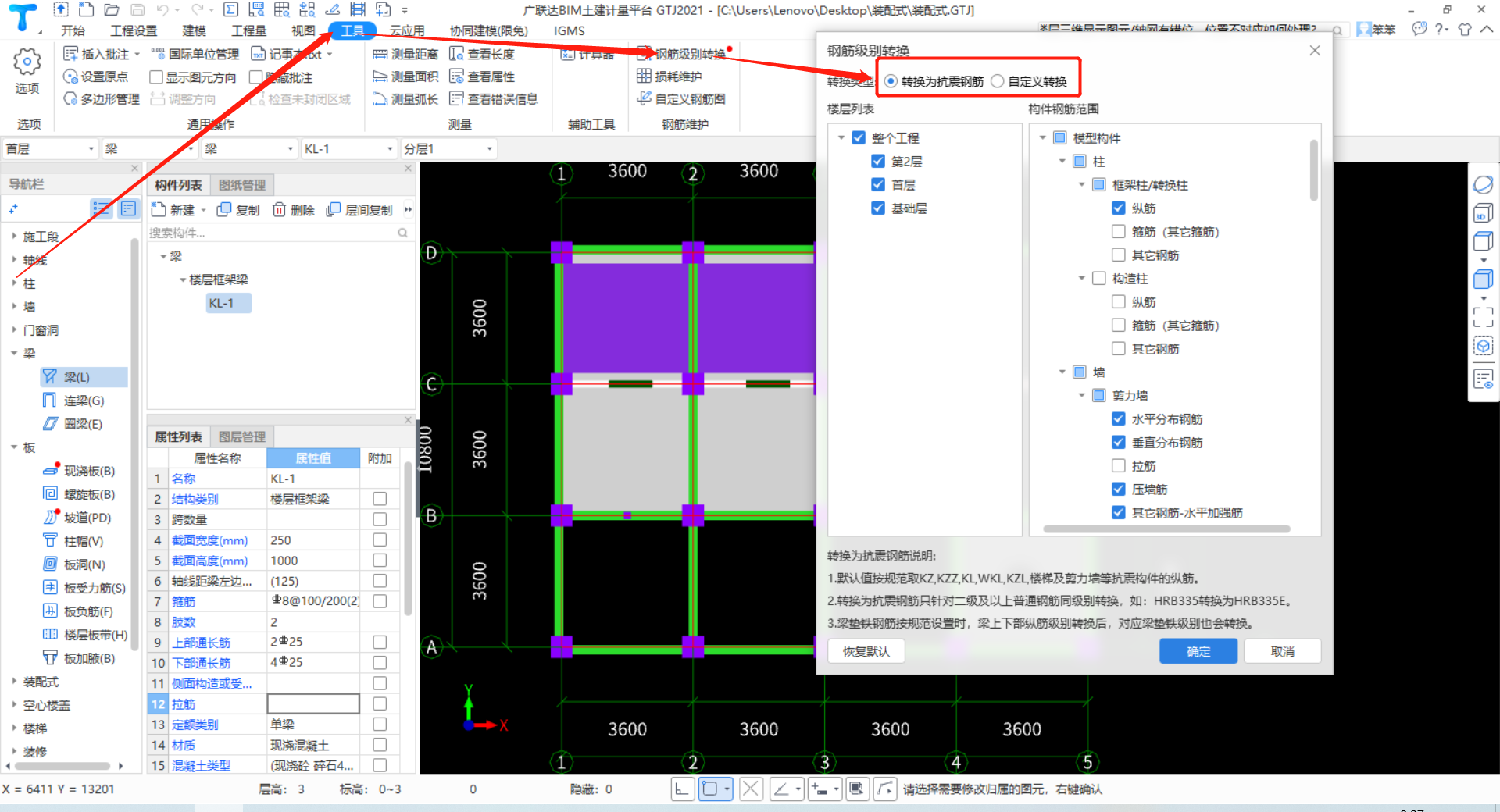Click 插入批注 tool icon
The height and width of the screenshot is (812, 1500).
coord(70,54)
